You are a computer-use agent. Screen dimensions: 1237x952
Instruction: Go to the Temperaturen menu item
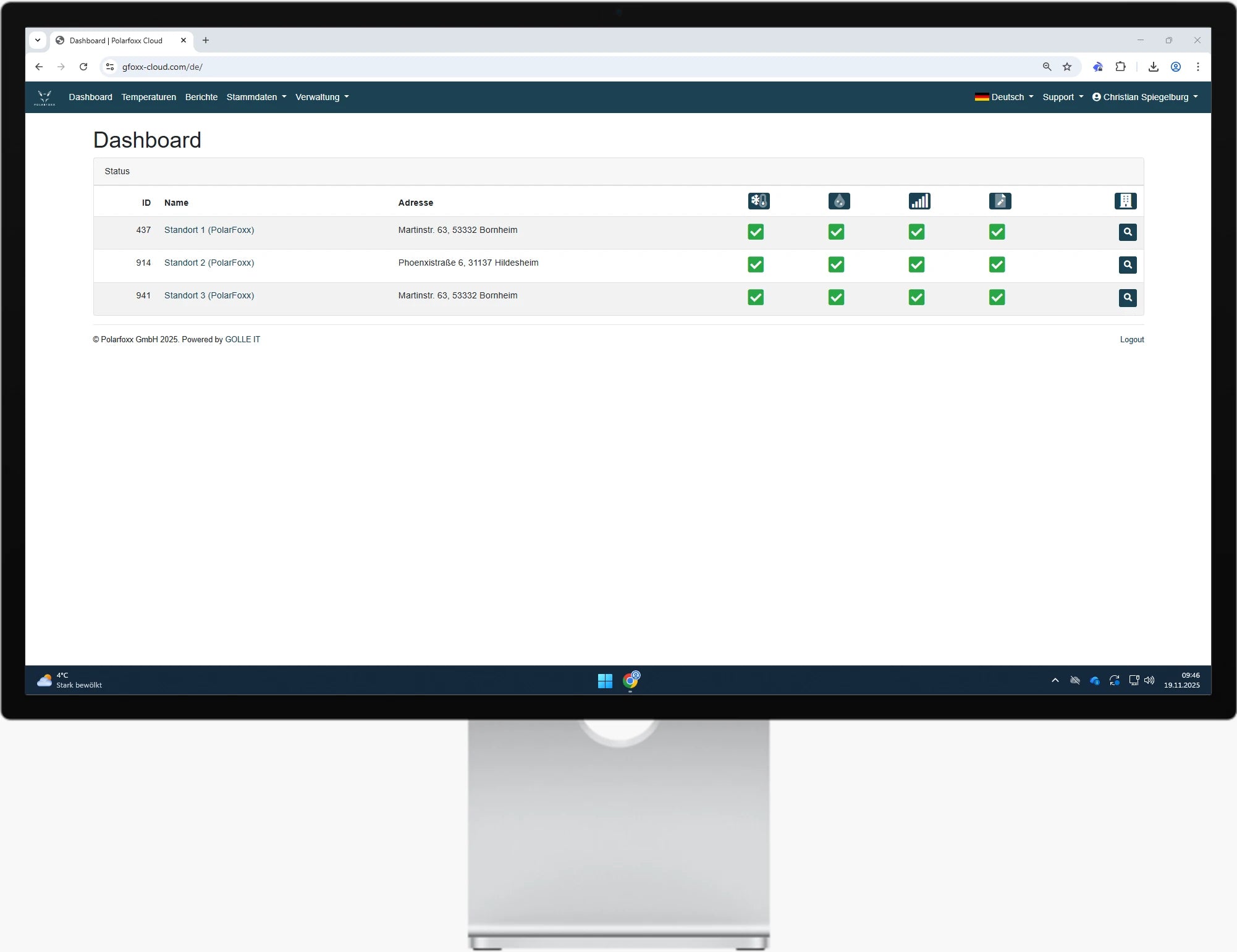click(148, 97)
